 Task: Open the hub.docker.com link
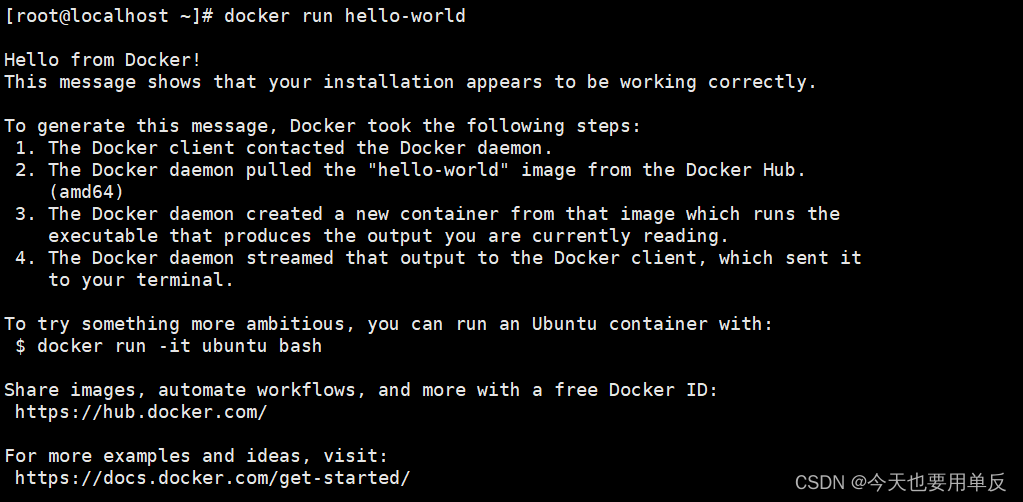[x=141, y=412]
